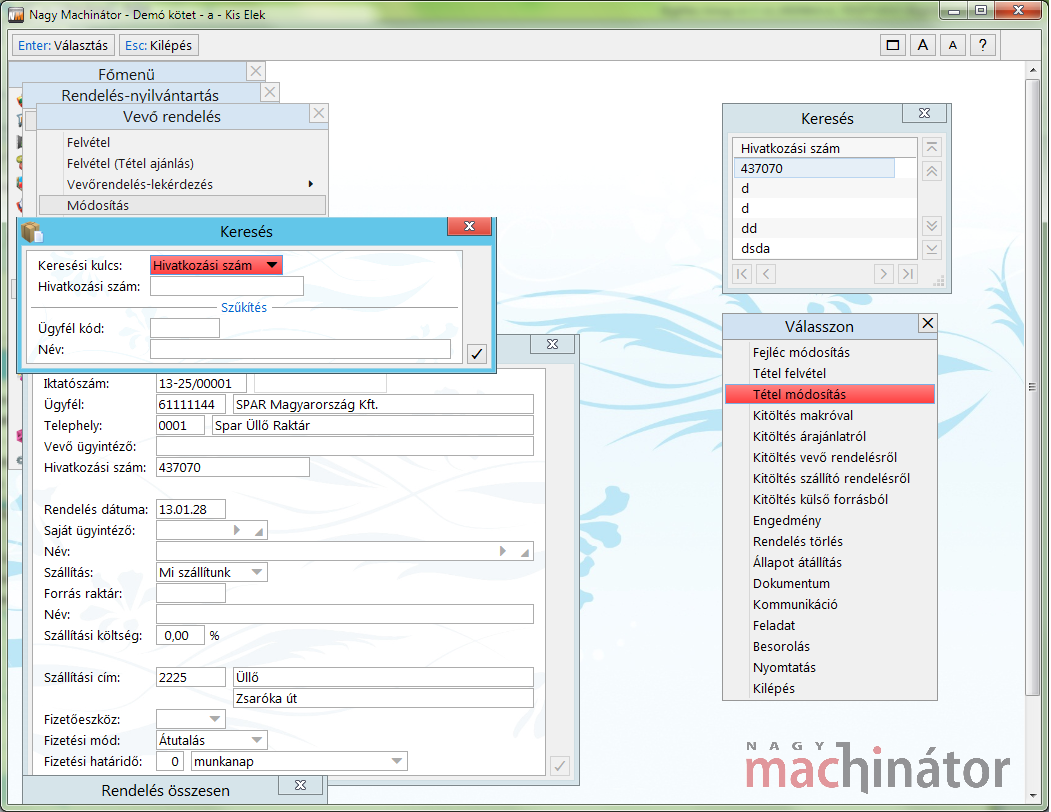Open the Fizetőeszköz dropdown
The image size is (1051, 812).
[x=215, y=719]
